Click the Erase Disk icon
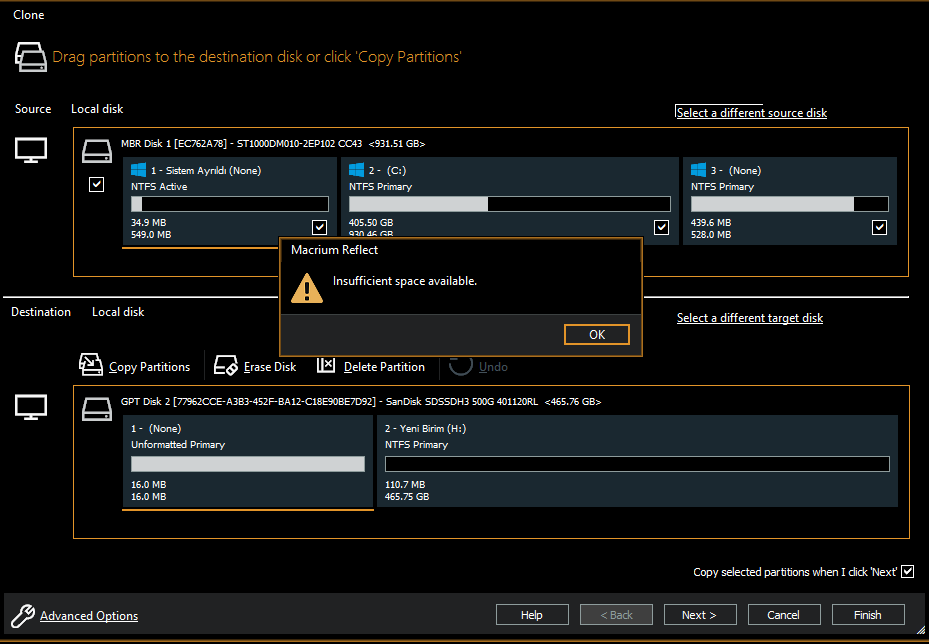 point(225,366)
